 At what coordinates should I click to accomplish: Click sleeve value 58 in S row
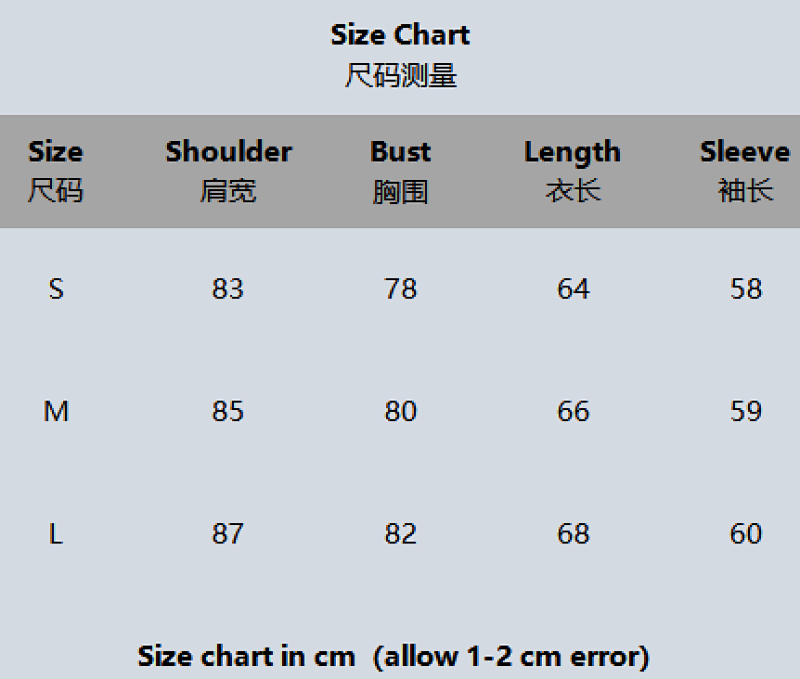tap(746, 289)
